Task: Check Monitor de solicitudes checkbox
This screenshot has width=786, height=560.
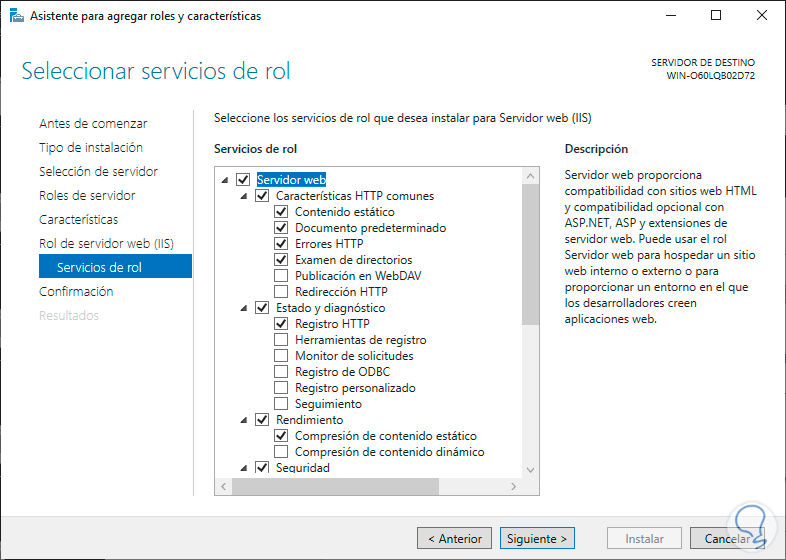Action: tap(281, 356)
